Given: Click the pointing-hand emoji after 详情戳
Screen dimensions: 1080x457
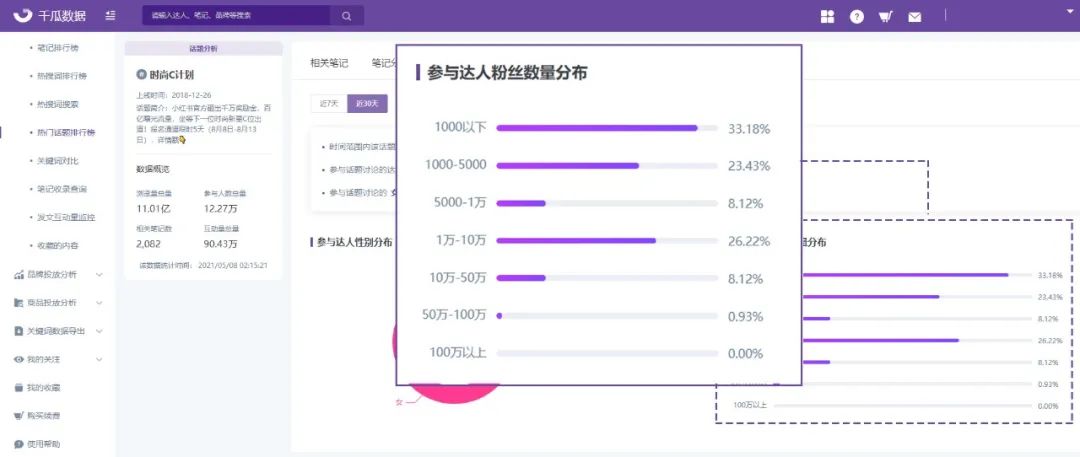Looking at the screenshot, I should pos(183,139).
